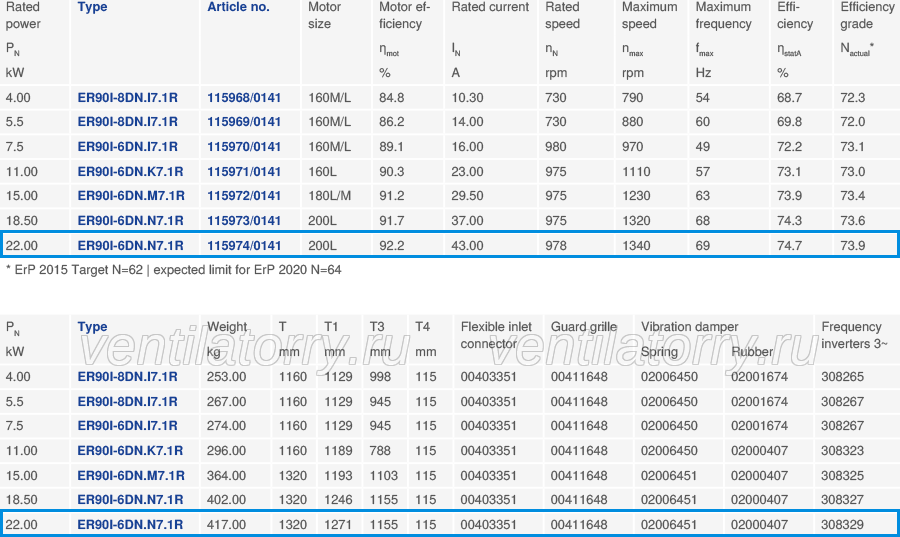Image resolution: width=900 pixels, height=537 pixels.
Task: Click ER90I-6DN.K7.1R type in 296.00 kg row
Action: coord(130,450)
